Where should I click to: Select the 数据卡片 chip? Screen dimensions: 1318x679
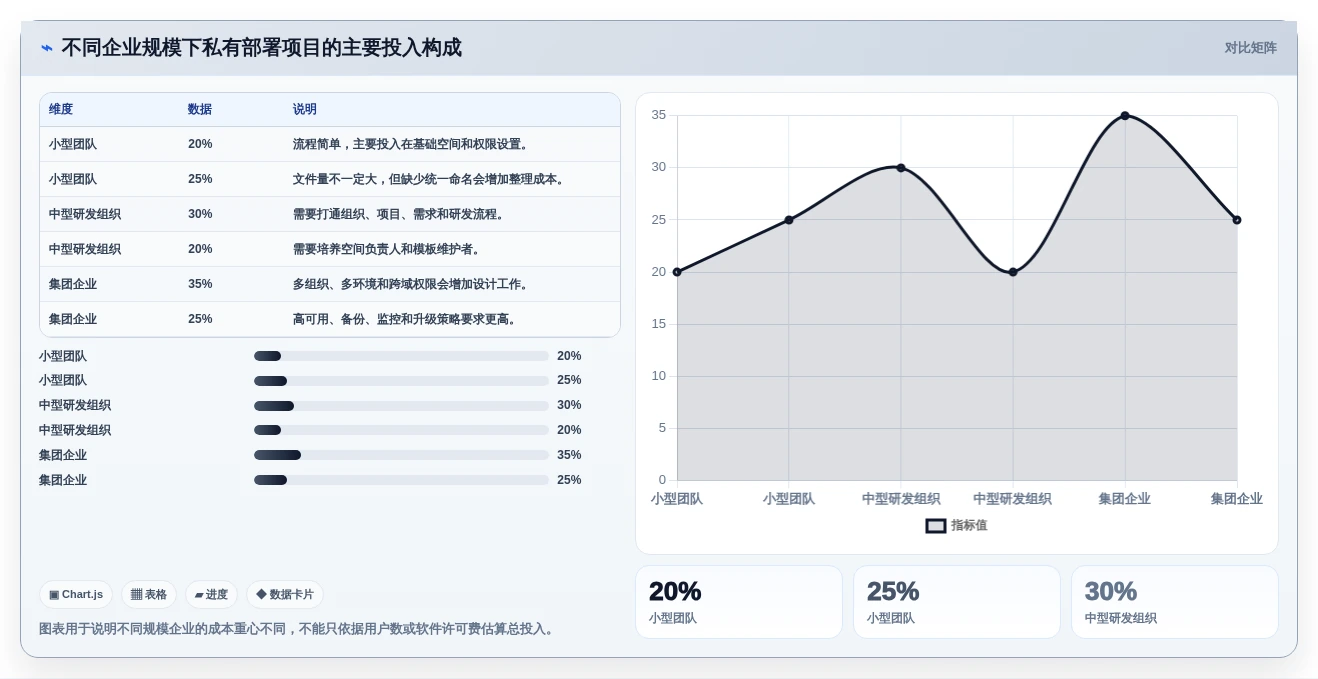(285, 595)
